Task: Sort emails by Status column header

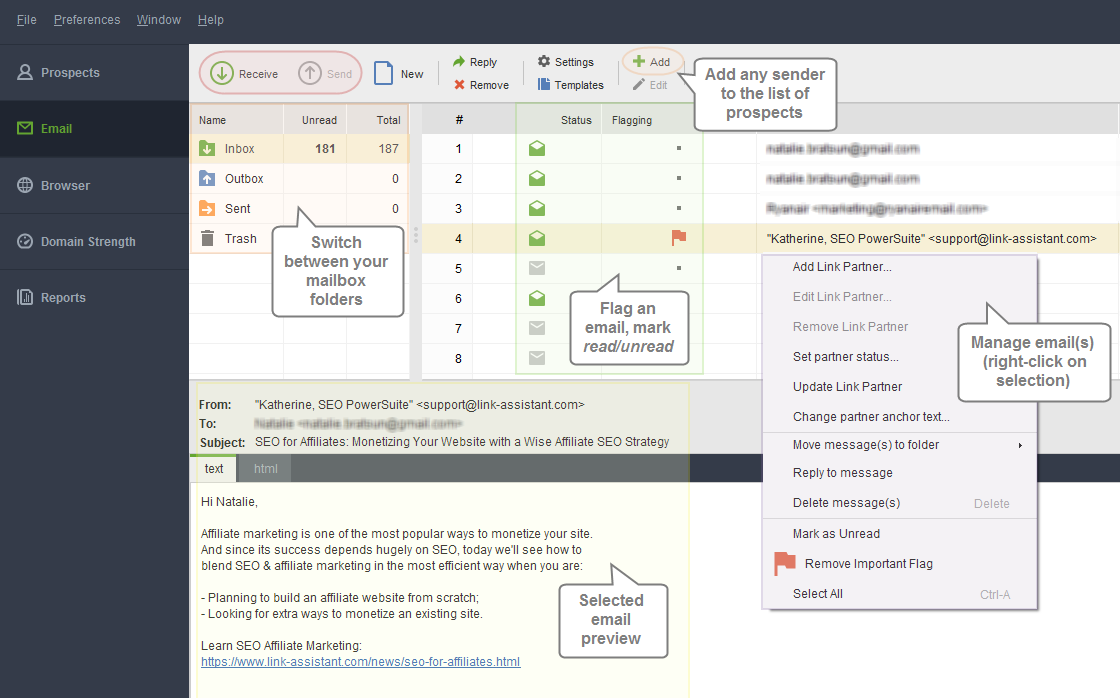Action: coord(559,120)
